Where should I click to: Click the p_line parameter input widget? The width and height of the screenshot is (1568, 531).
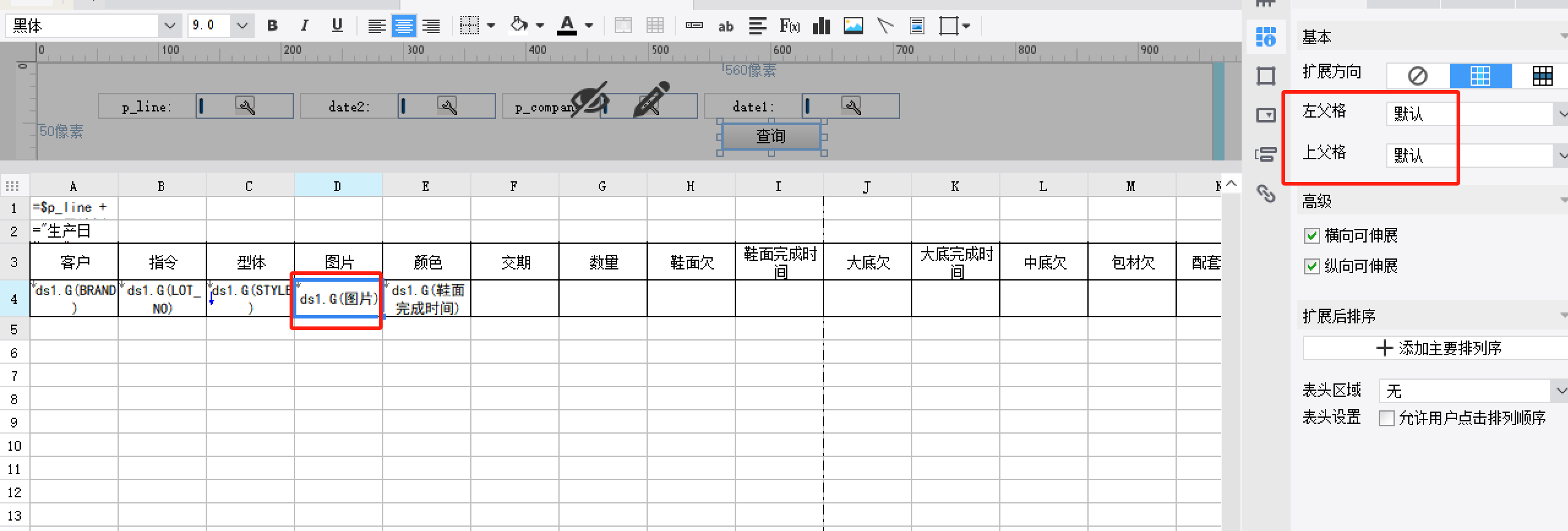244,106
